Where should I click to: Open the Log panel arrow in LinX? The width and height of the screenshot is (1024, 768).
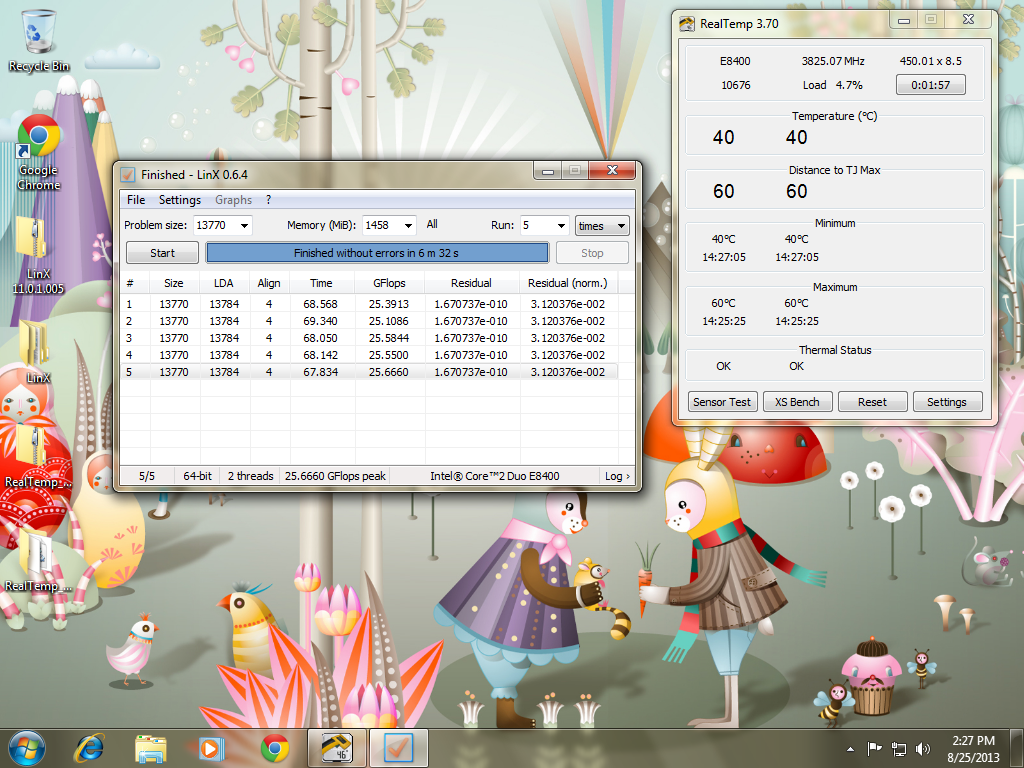617,476
